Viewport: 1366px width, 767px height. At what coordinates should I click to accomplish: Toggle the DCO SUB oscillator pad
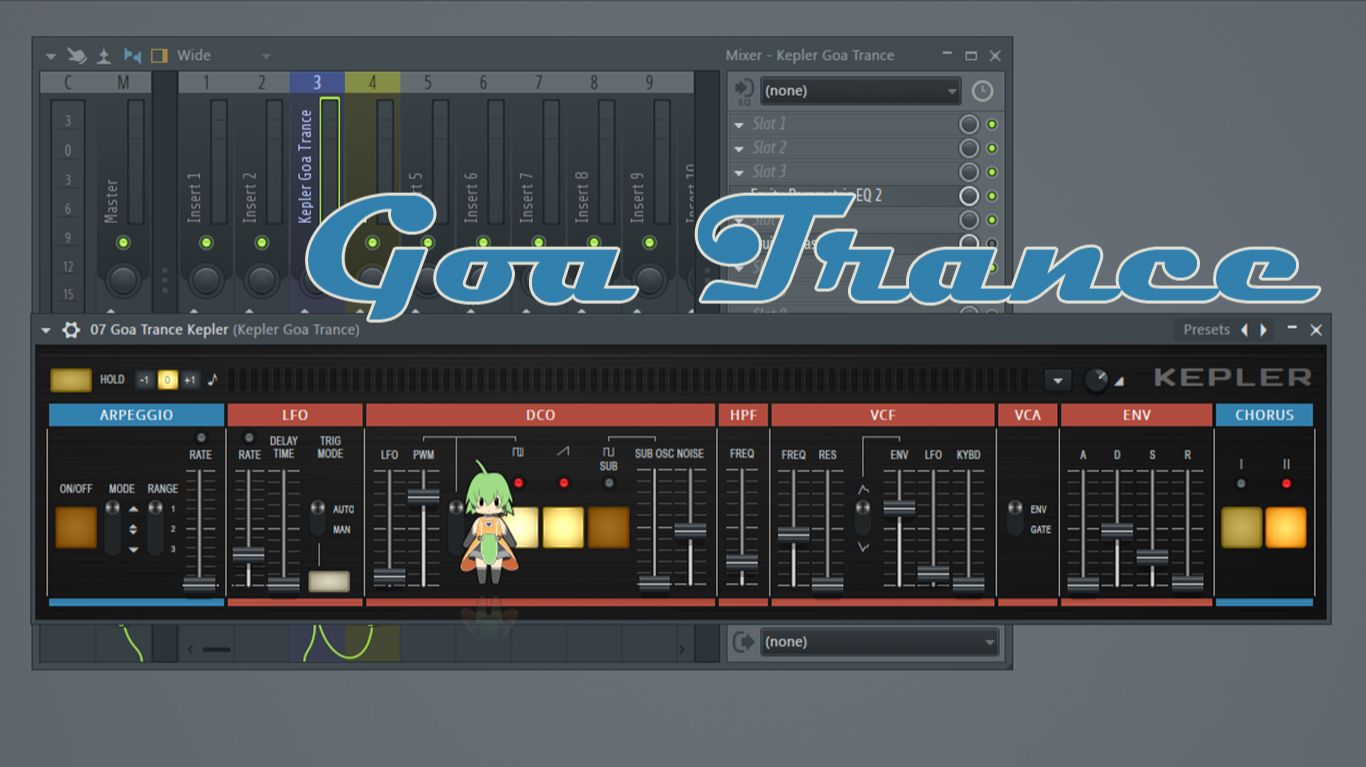(x=608, y=527)
